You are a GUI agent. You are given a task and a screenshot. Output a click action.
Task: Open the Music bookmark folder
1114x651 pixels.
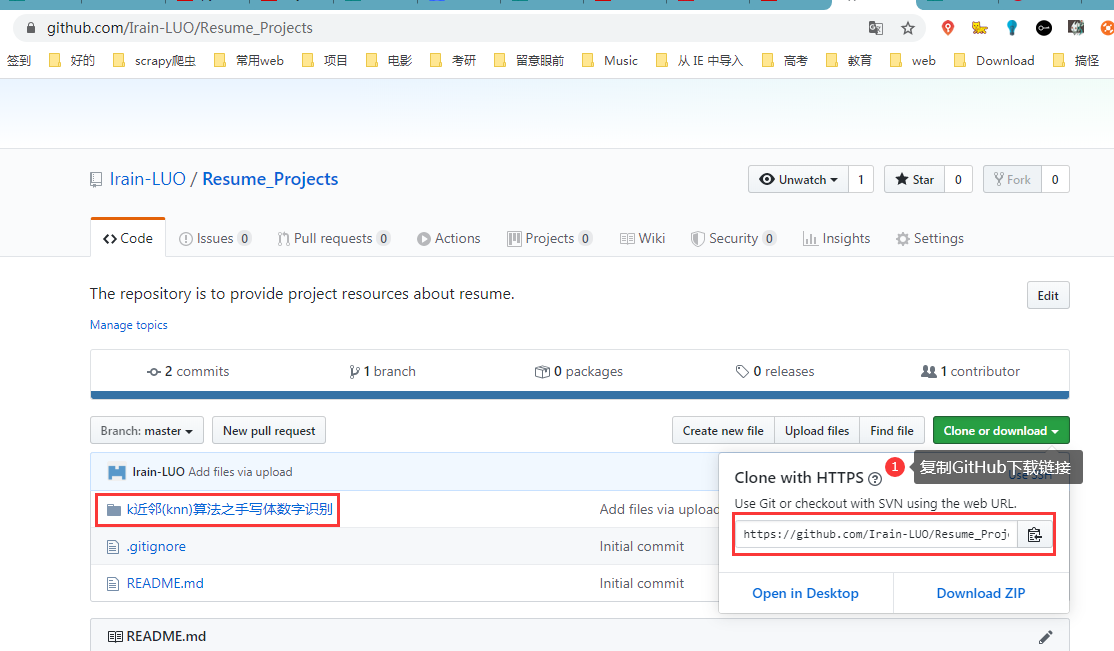[x=610, y=60]
